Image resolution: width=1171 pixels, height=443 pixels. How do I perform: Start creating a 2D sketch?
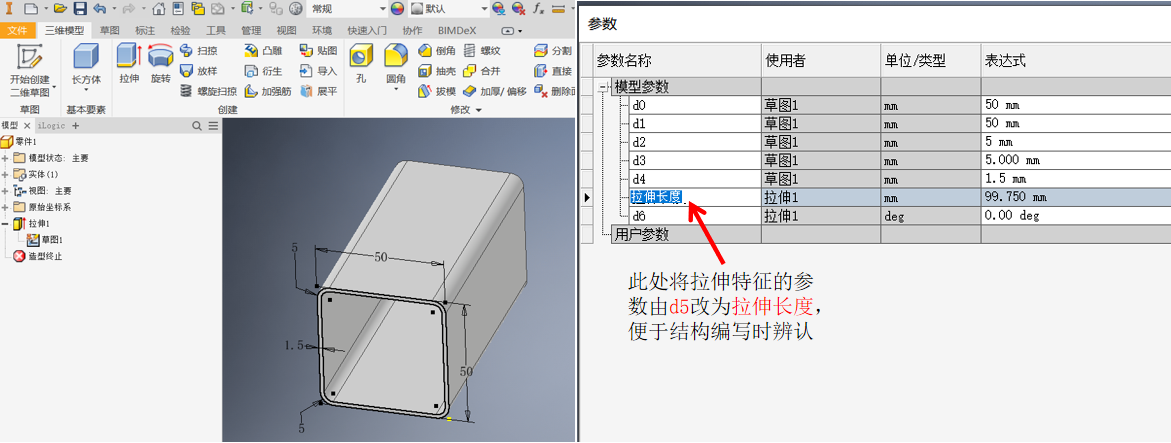point(30,70)
